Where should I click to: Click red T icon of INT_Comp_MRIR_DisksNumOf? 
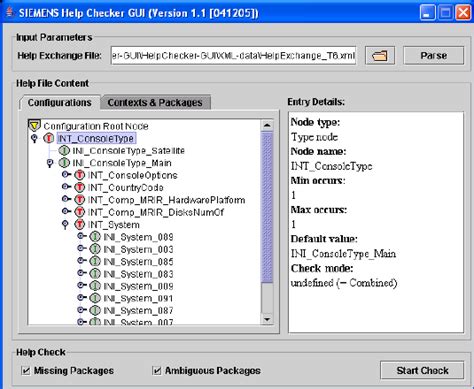[x=80, y=212]
